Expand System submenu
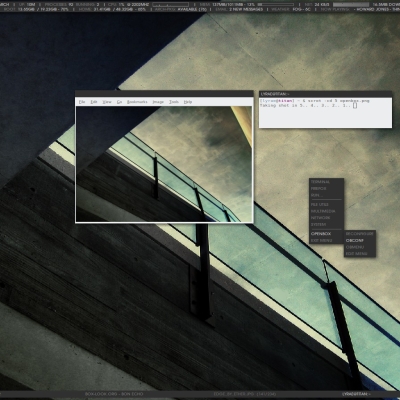The height and width of the screenshot is (400, 400). pyautogui.click(x=326, y=224)
